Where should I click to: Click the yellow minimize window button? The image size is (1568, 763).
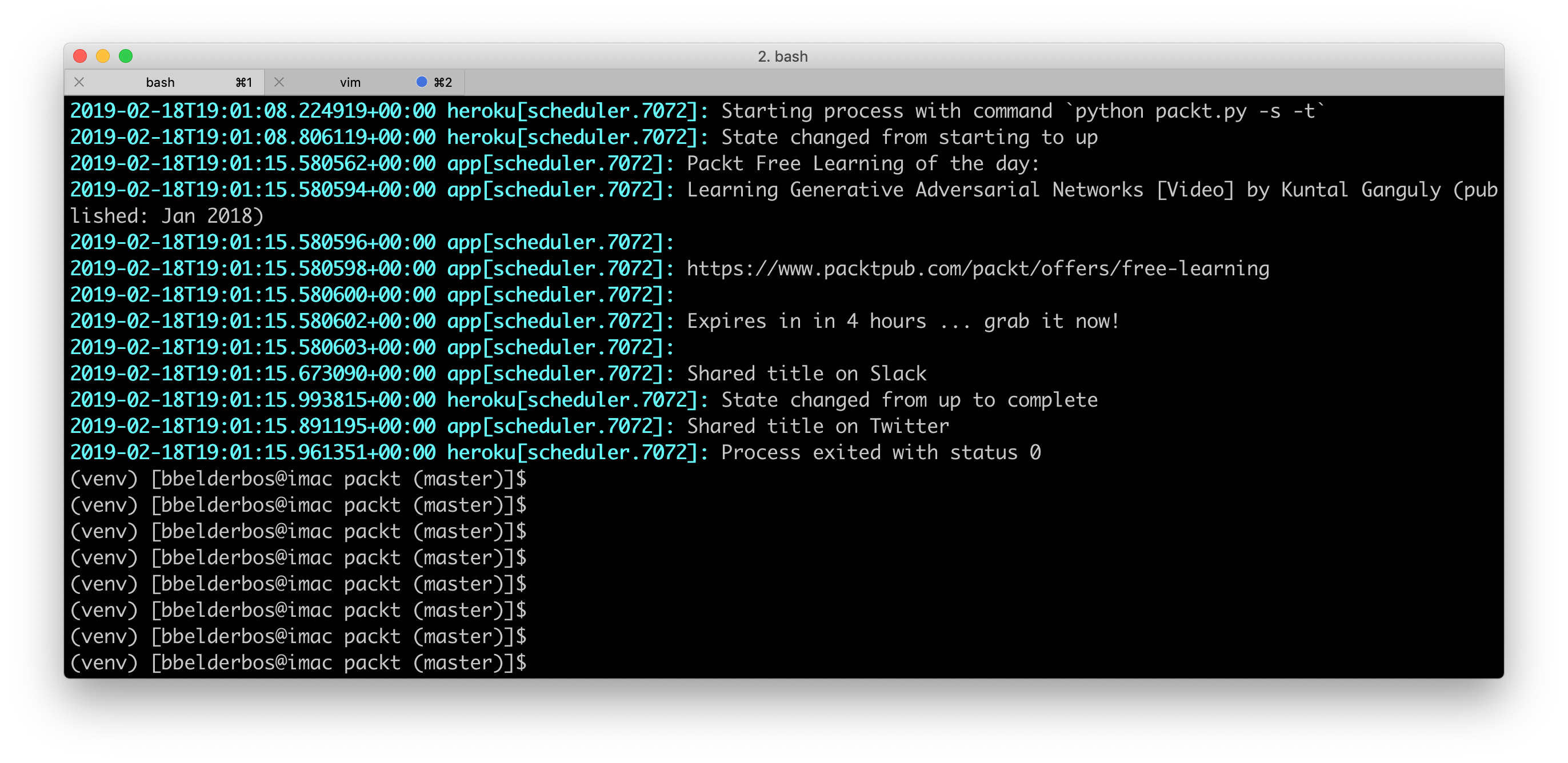[103, 56]
